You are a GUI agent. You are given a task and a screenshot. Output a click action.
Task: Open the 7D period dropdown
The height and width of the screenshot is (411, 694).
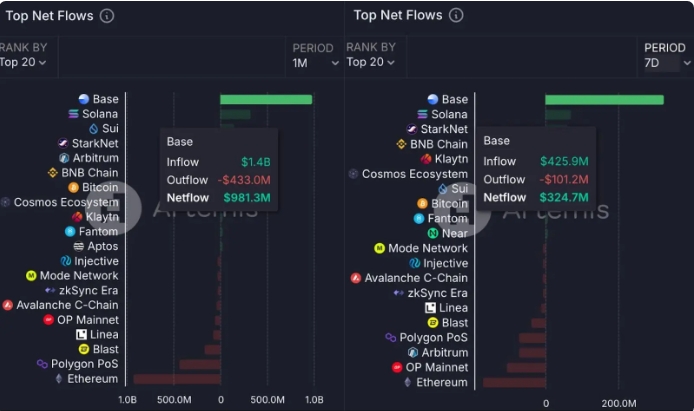pyautogui.click(x=667, y=63)
